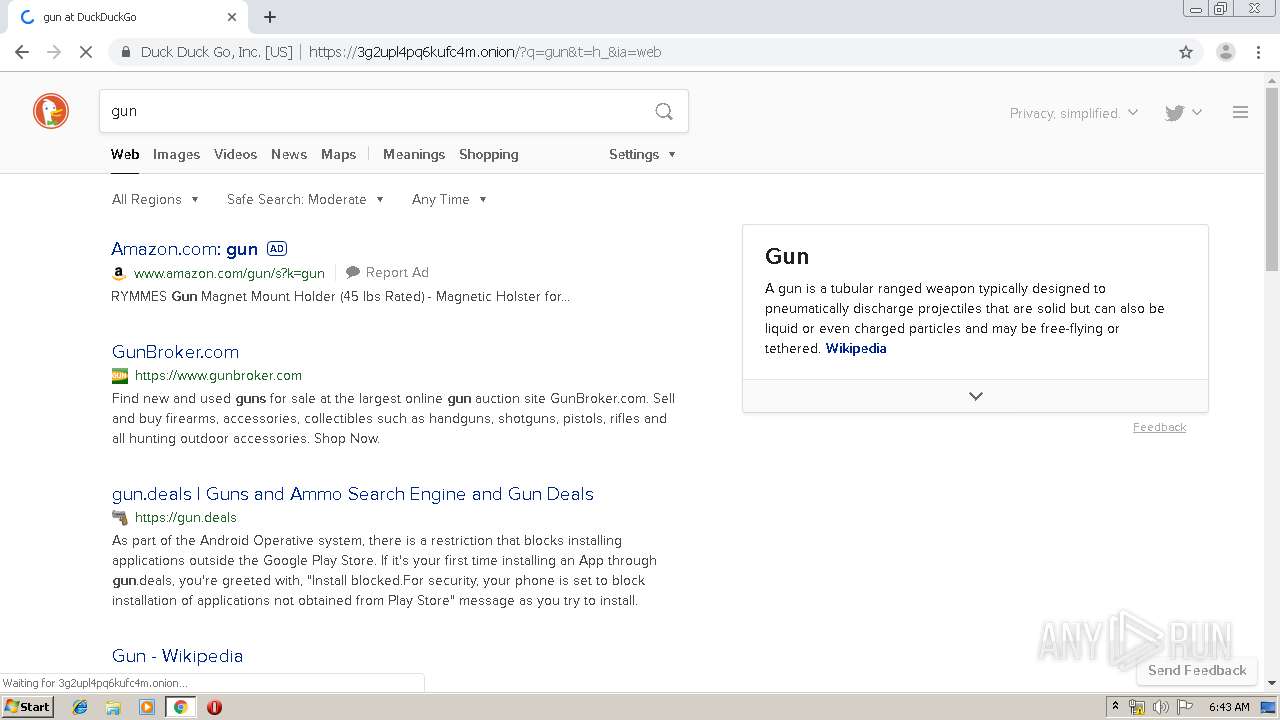Viewport: 1280px width, 720px height.
Task: Open the Twitter bird icon menu
Action: coord(1183,113)
